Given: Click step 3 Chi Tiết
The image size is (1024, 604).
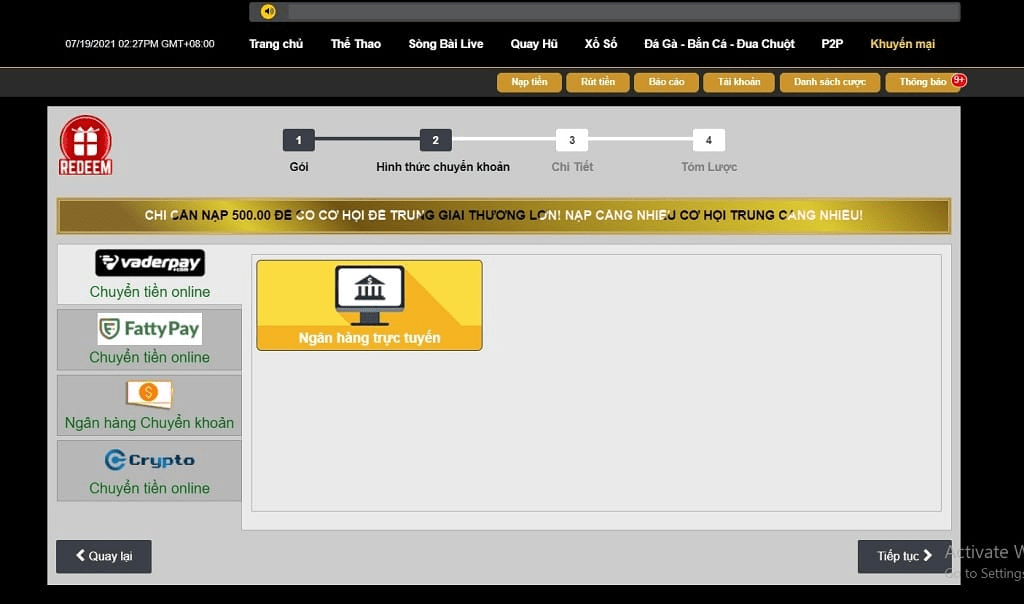Looking at the screenshot, I should [x=572, y=141].
